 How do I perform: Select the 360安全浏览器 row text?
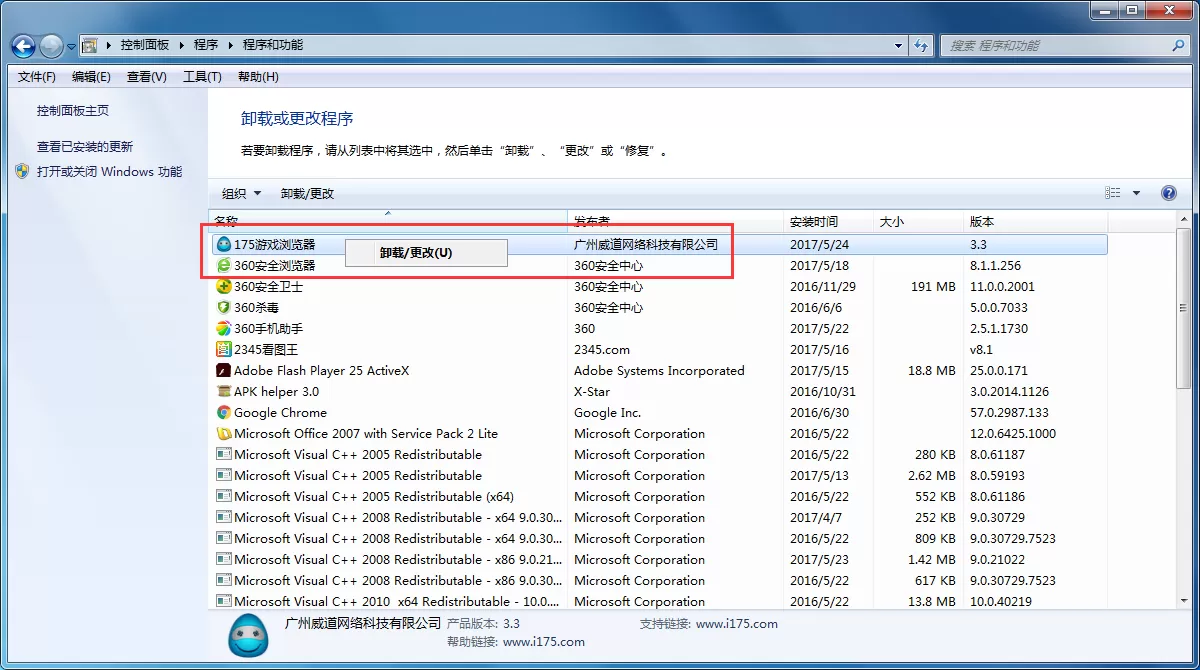tap(274, 266)
